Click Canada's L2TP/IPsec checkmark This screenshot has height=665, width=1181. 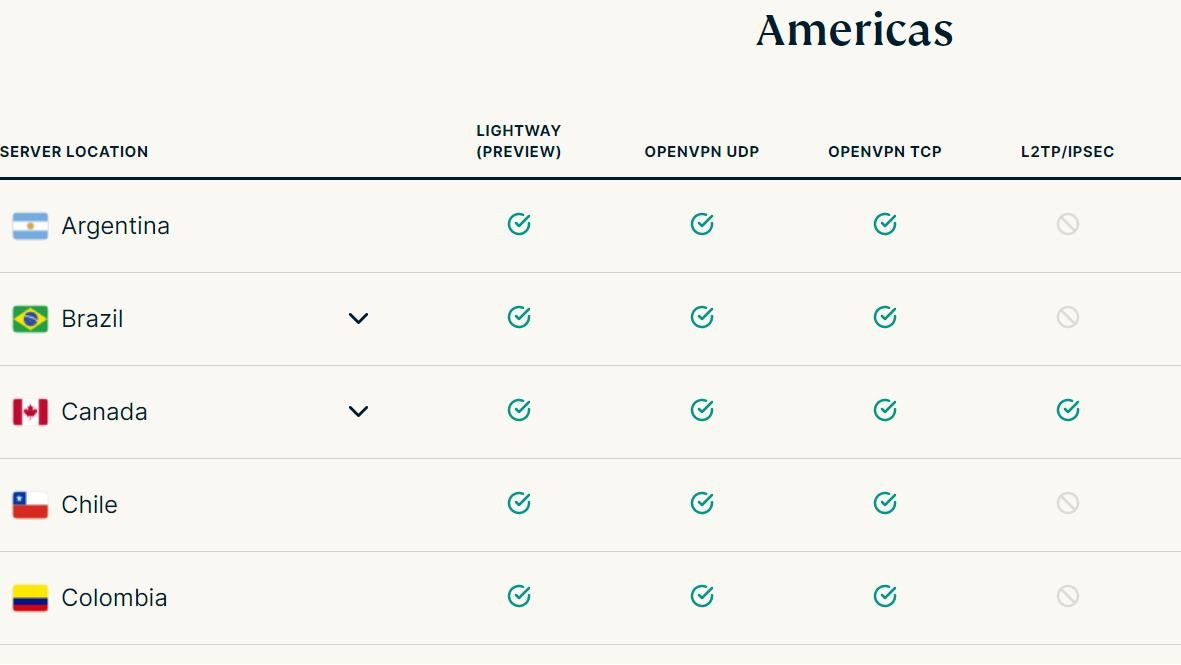click(1067, 411)
